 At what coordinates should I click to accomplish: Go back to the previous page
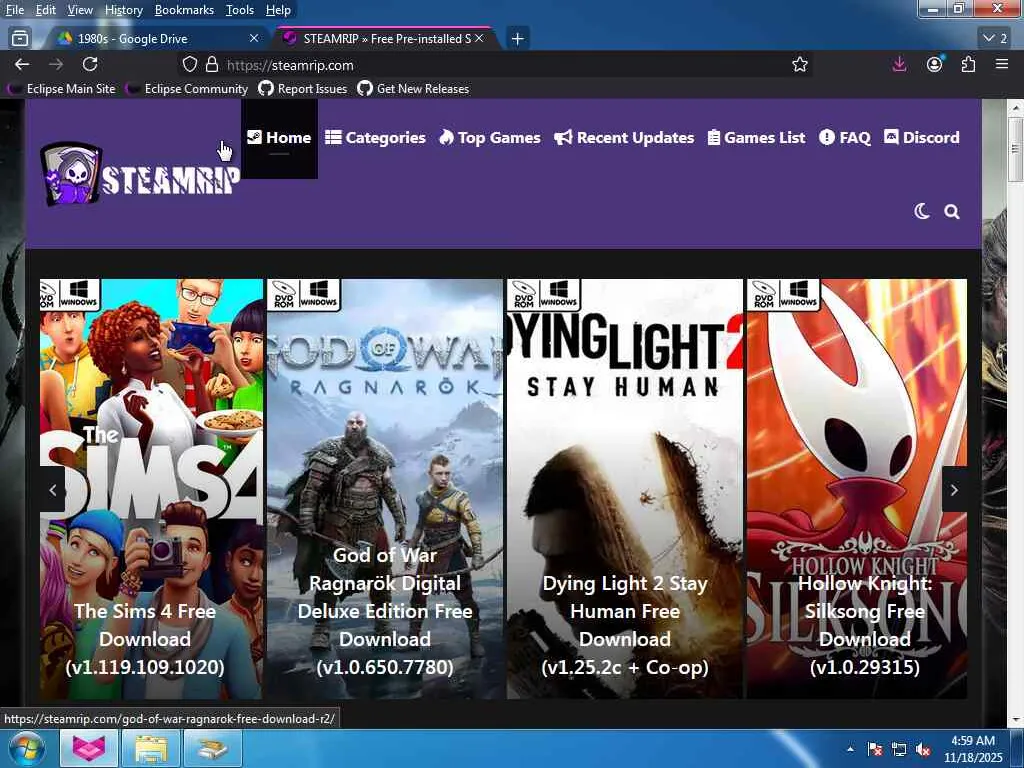pos(22,64)
